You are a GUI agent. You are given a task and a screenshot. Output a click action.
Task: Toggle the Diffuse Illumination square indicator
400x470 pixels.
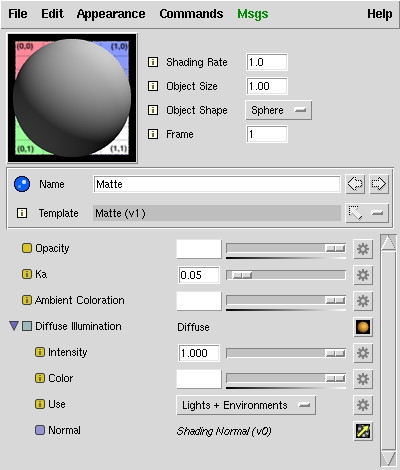coord(27,326)
